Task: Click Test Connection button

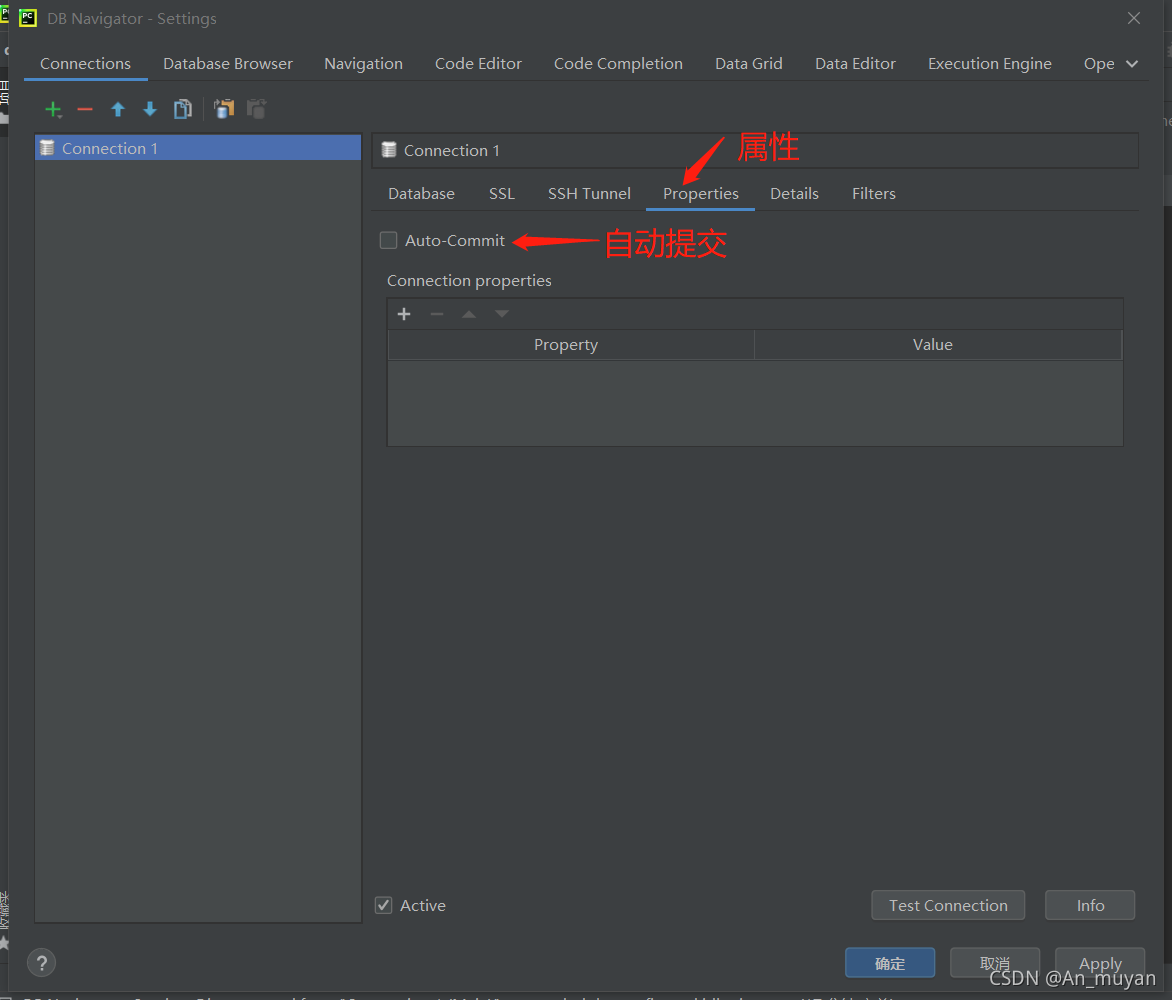Action: point(948,905)
